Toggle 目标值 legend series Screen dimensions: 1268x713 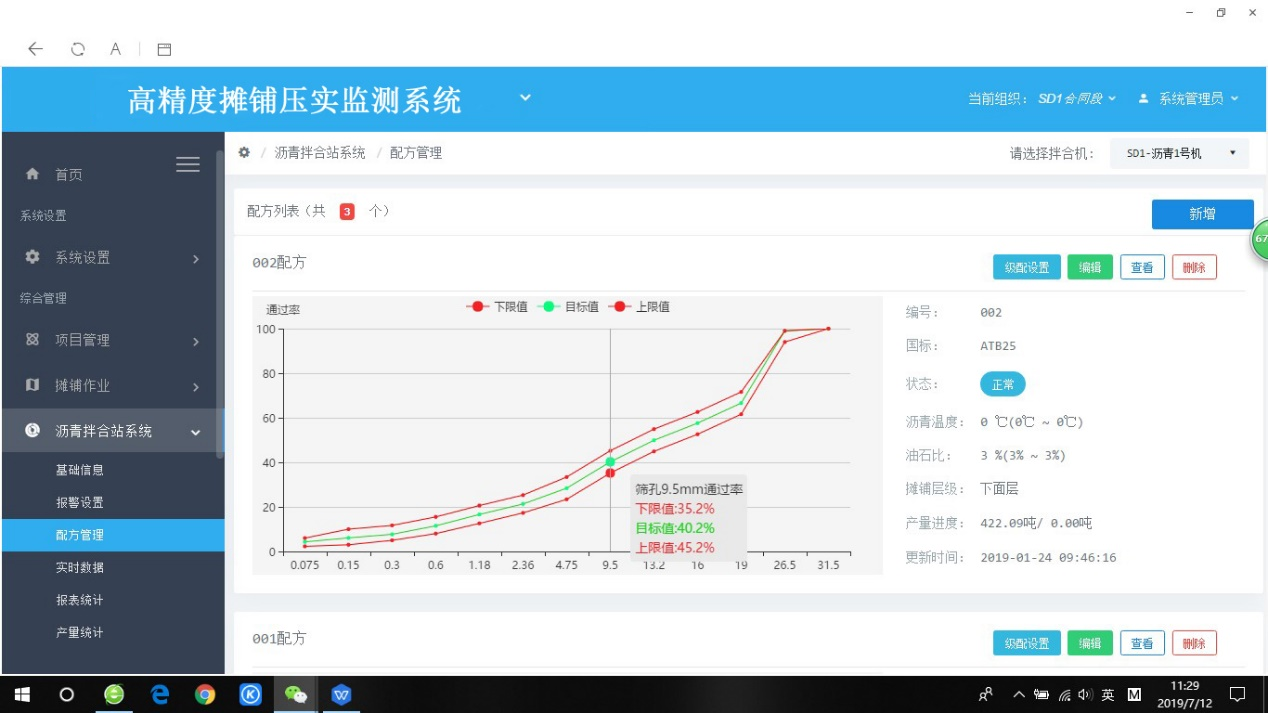(568, 307)
